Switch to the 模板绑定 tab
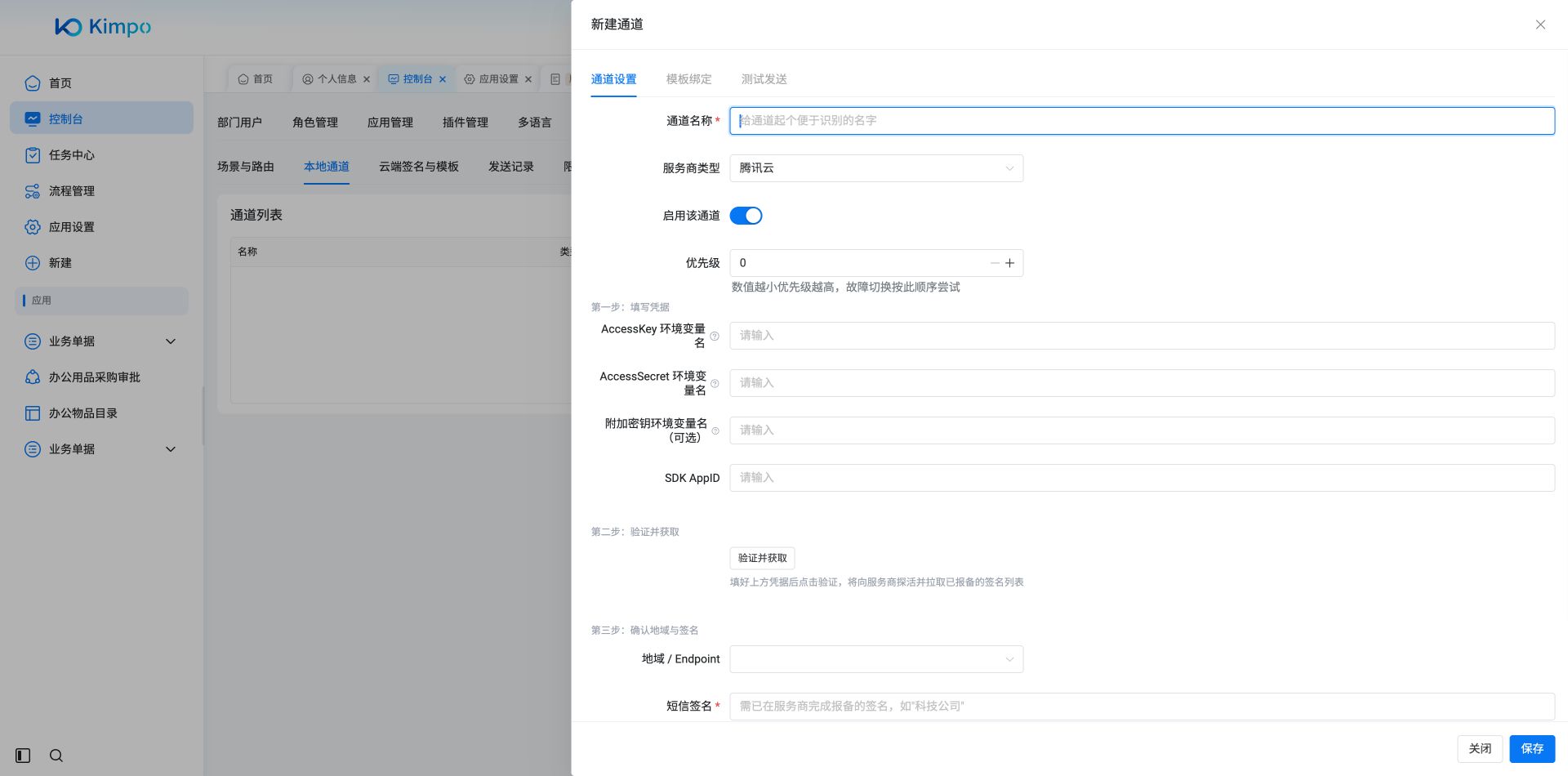1568x776 pixels. point(688,79)
